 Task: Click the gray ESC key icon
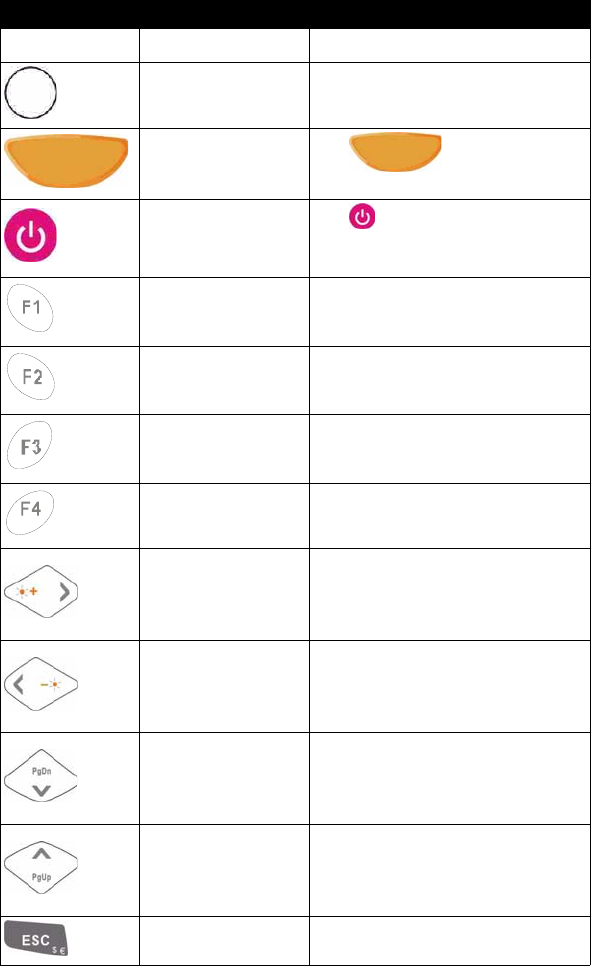pyautogui.click(x=36, y=938)
